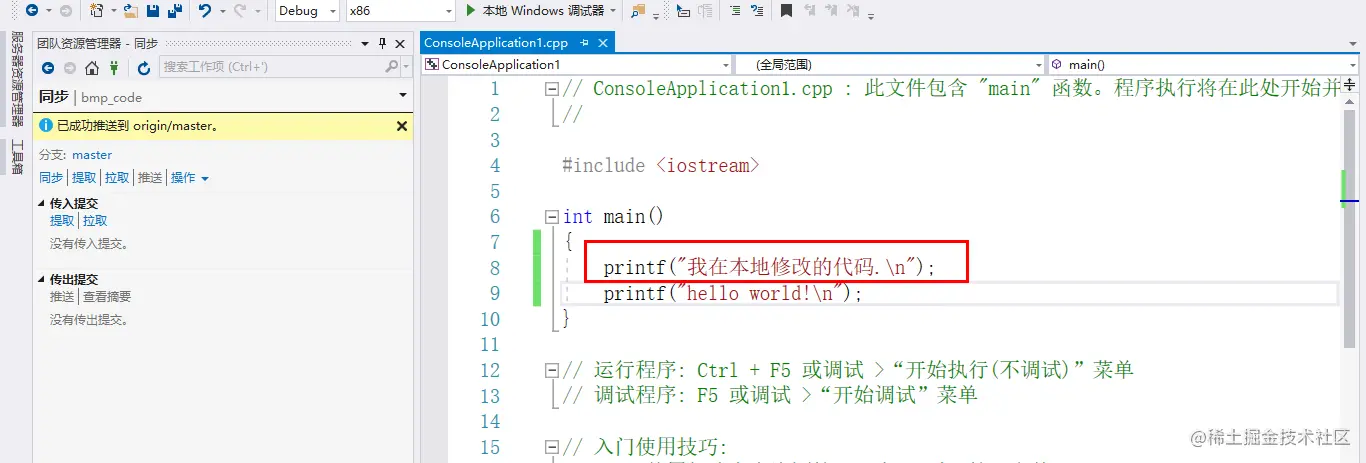This screenshot has height=463, width=1366.
Task: Click the 同步 sync link
Action: pos(51,178)
